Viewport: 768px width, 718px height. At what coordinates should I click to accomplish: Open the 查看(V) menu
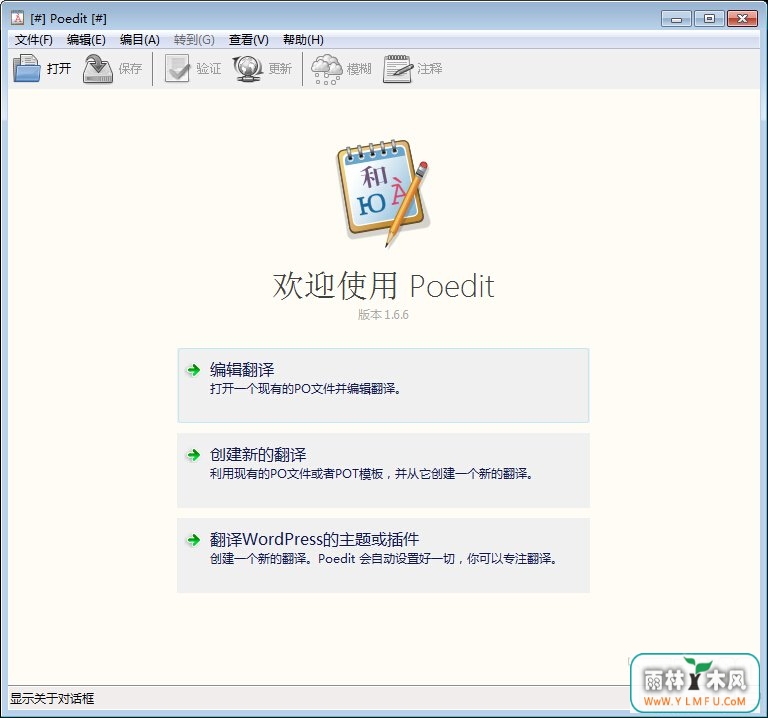point(249,40)
